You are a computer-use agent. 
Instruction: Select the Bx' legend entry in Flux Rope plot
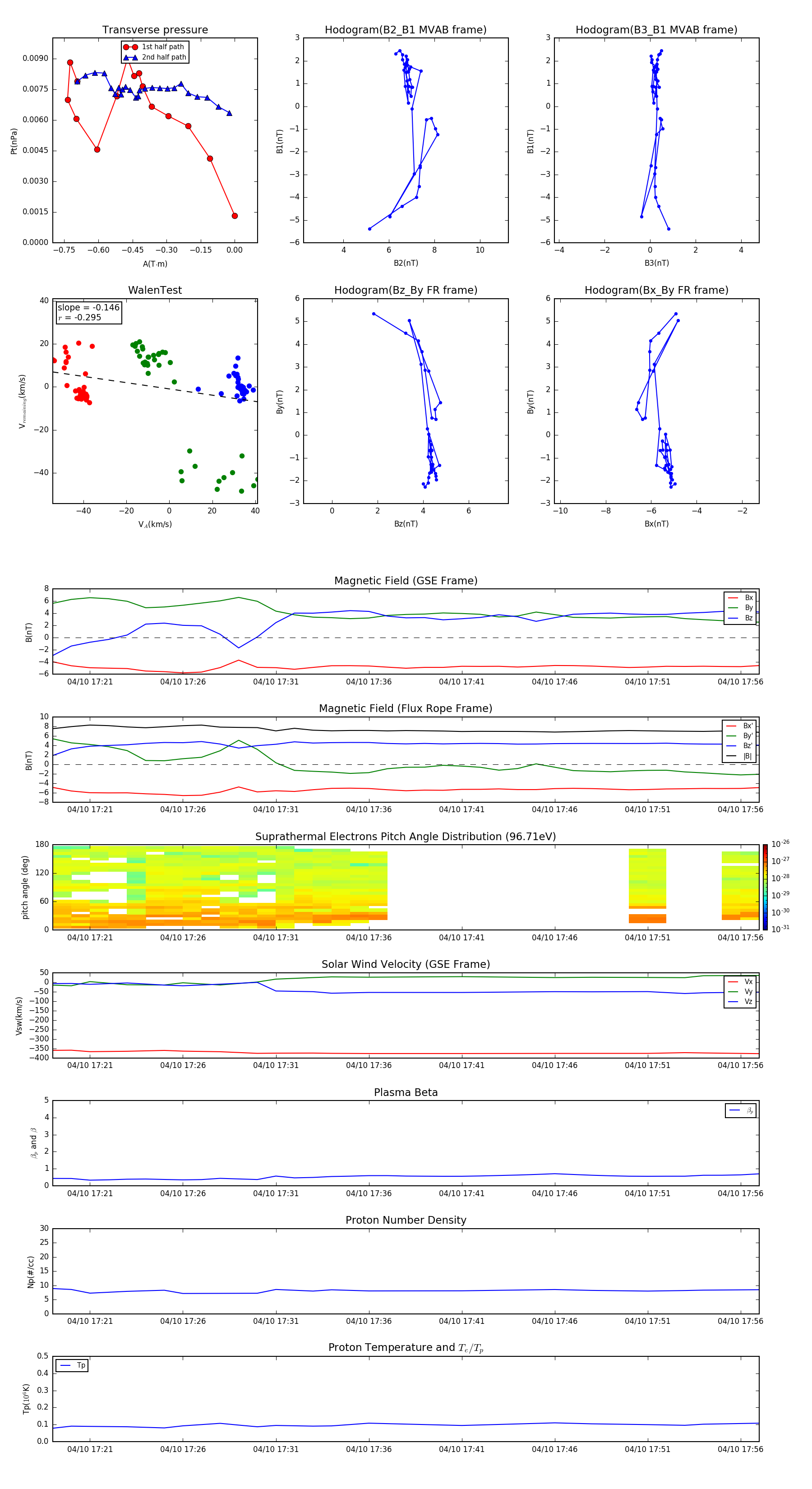pyautogui.click(x=740, y=726)
